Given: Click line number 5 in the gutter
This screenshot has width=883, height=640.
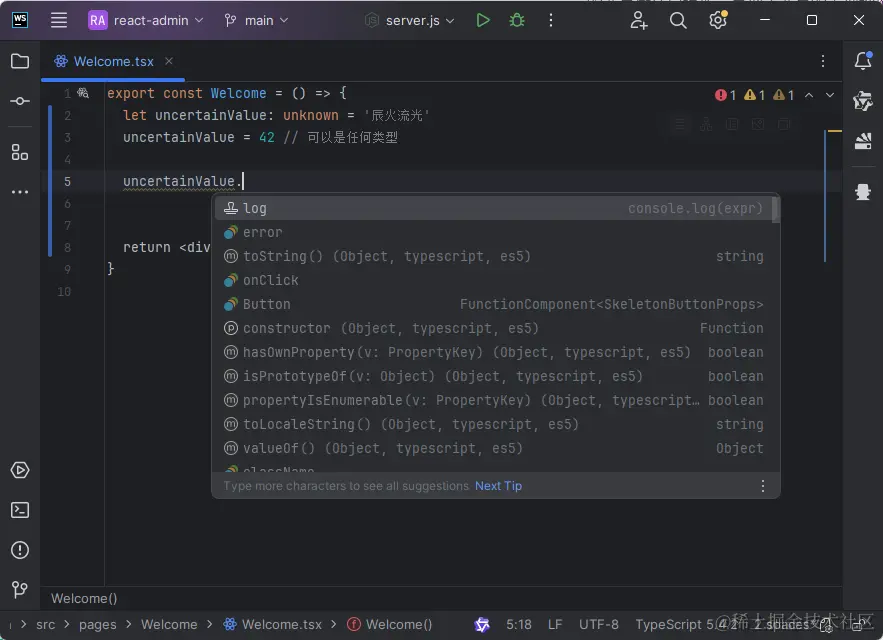Looking at the screenshot, I should tap(67, 181).
